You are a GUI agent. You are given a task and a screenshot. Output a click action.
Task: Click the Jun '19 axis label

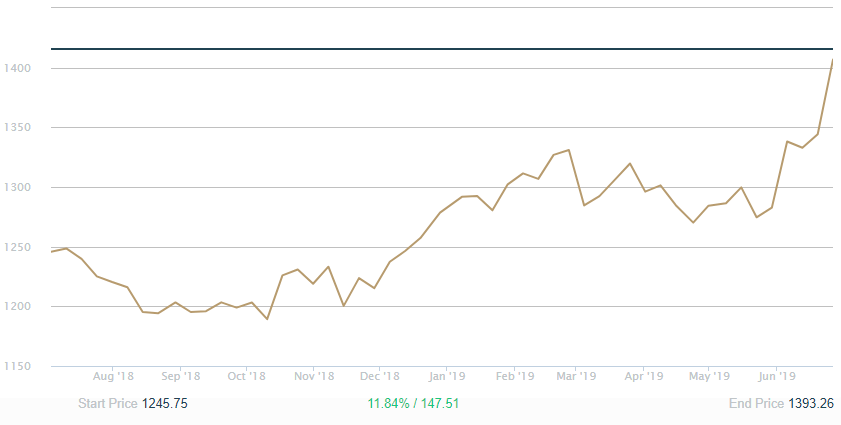777,376
